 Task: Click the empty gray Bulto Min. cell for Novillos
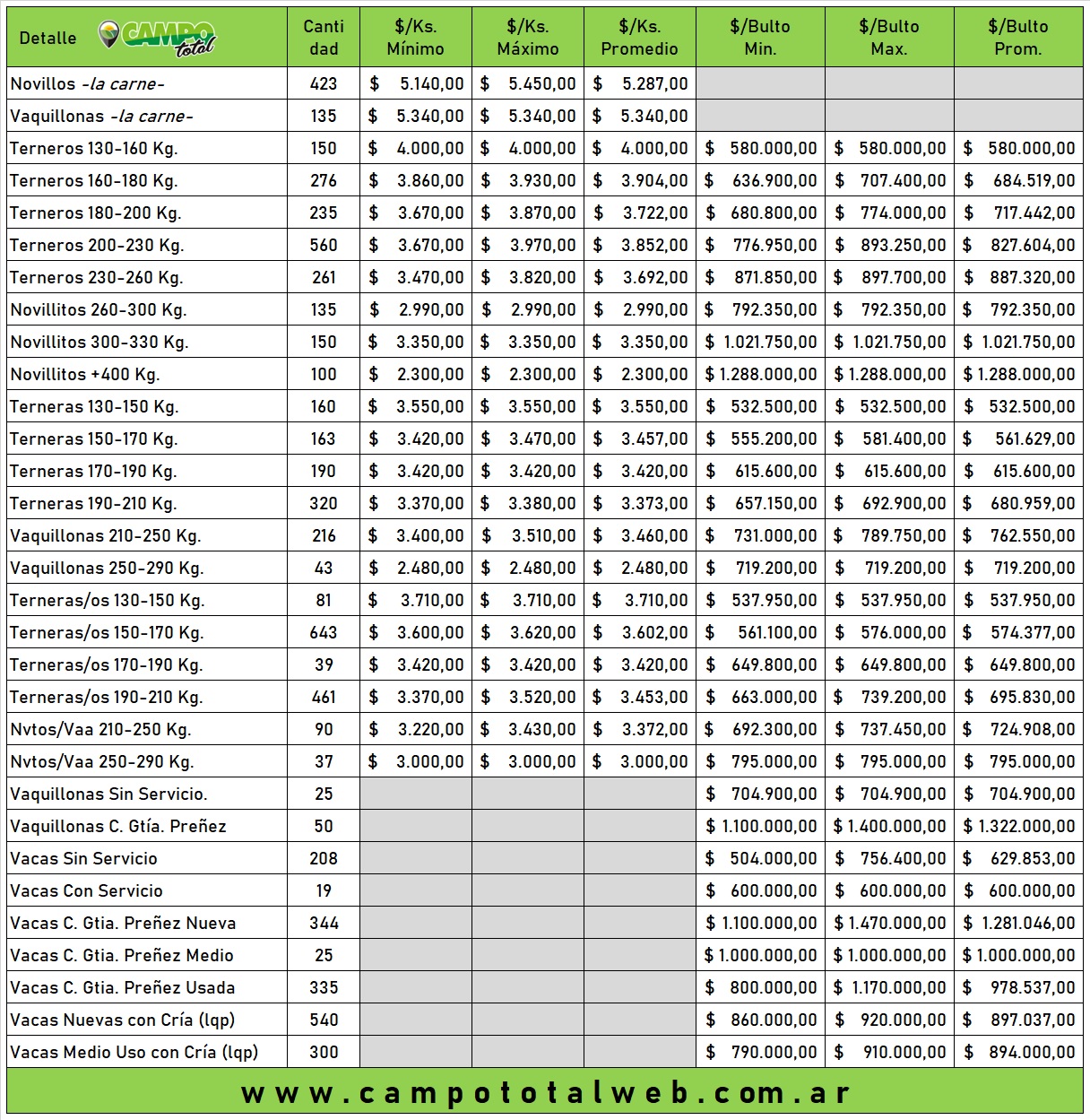tap(760, 84)
